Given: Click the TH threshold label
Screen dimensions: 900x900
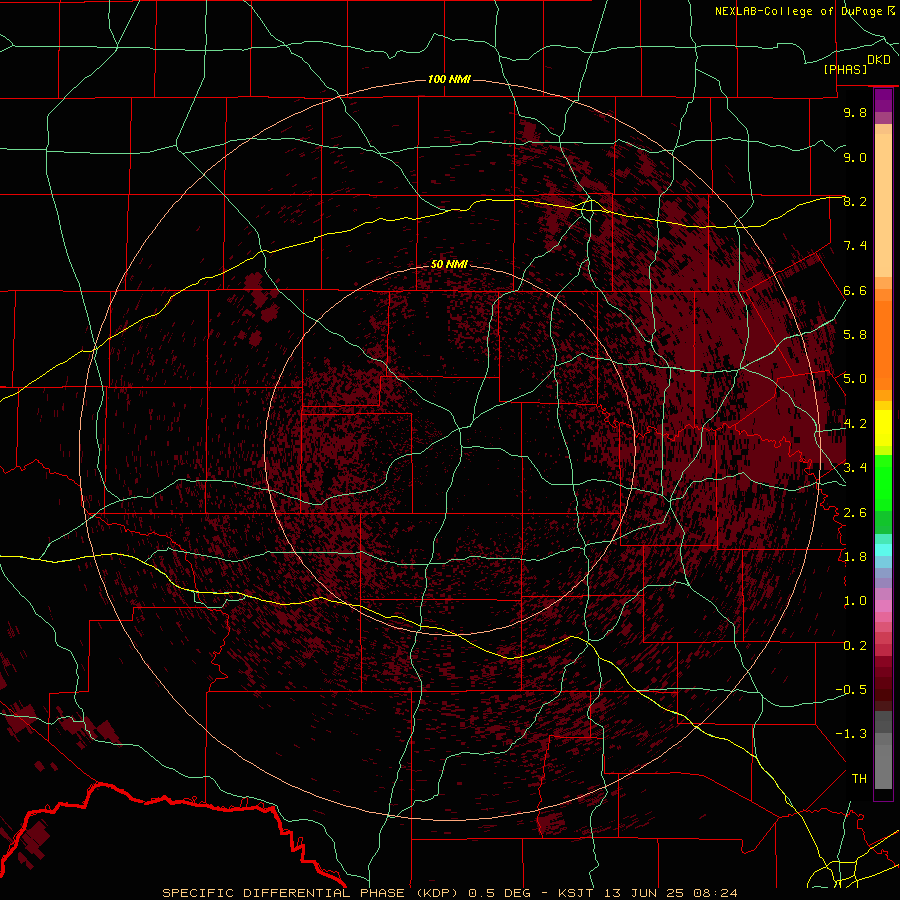Looking at the screenshot, I should [859, 779].
